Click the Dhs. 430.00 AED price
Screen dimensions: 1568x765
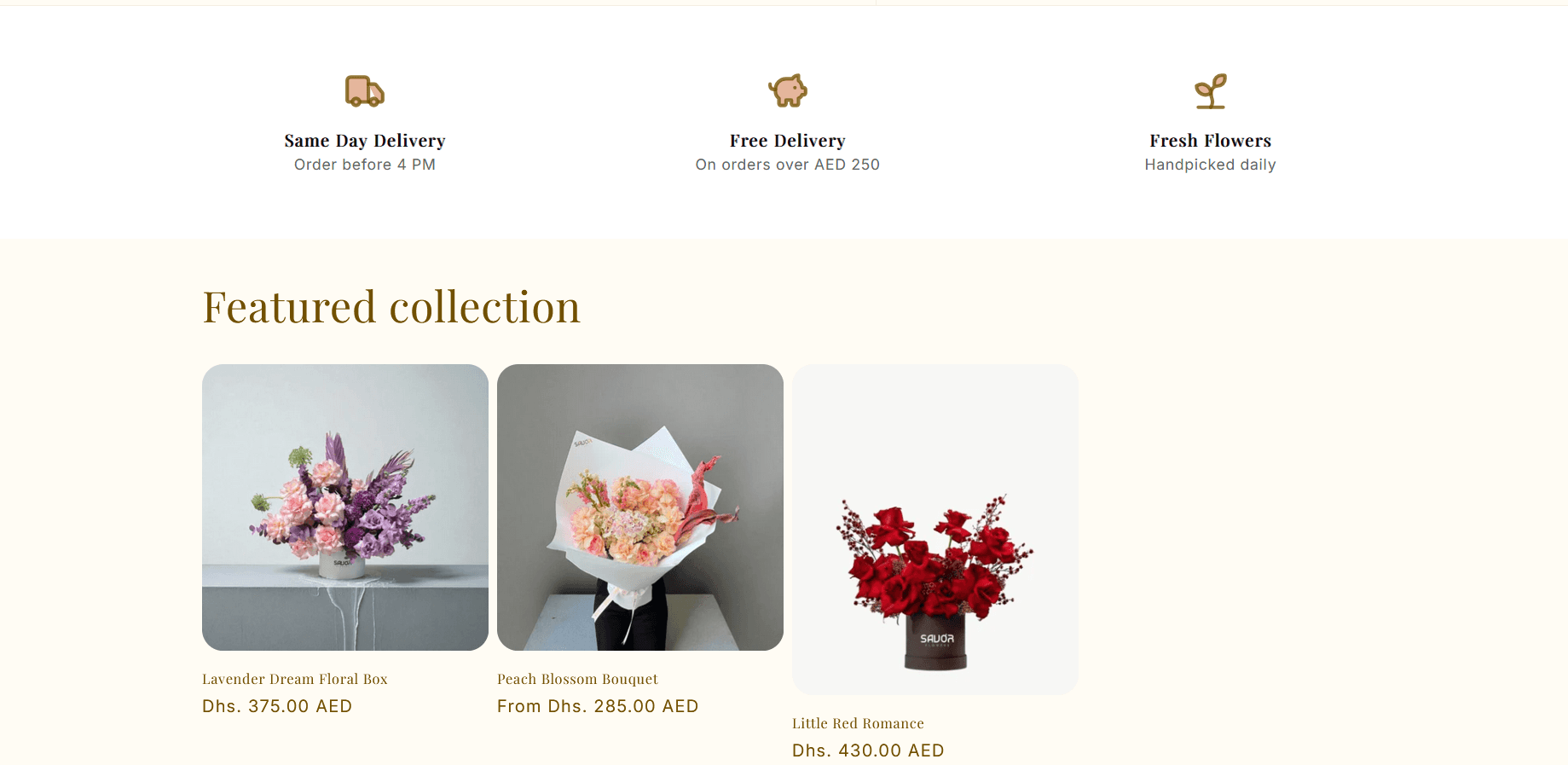868,751
